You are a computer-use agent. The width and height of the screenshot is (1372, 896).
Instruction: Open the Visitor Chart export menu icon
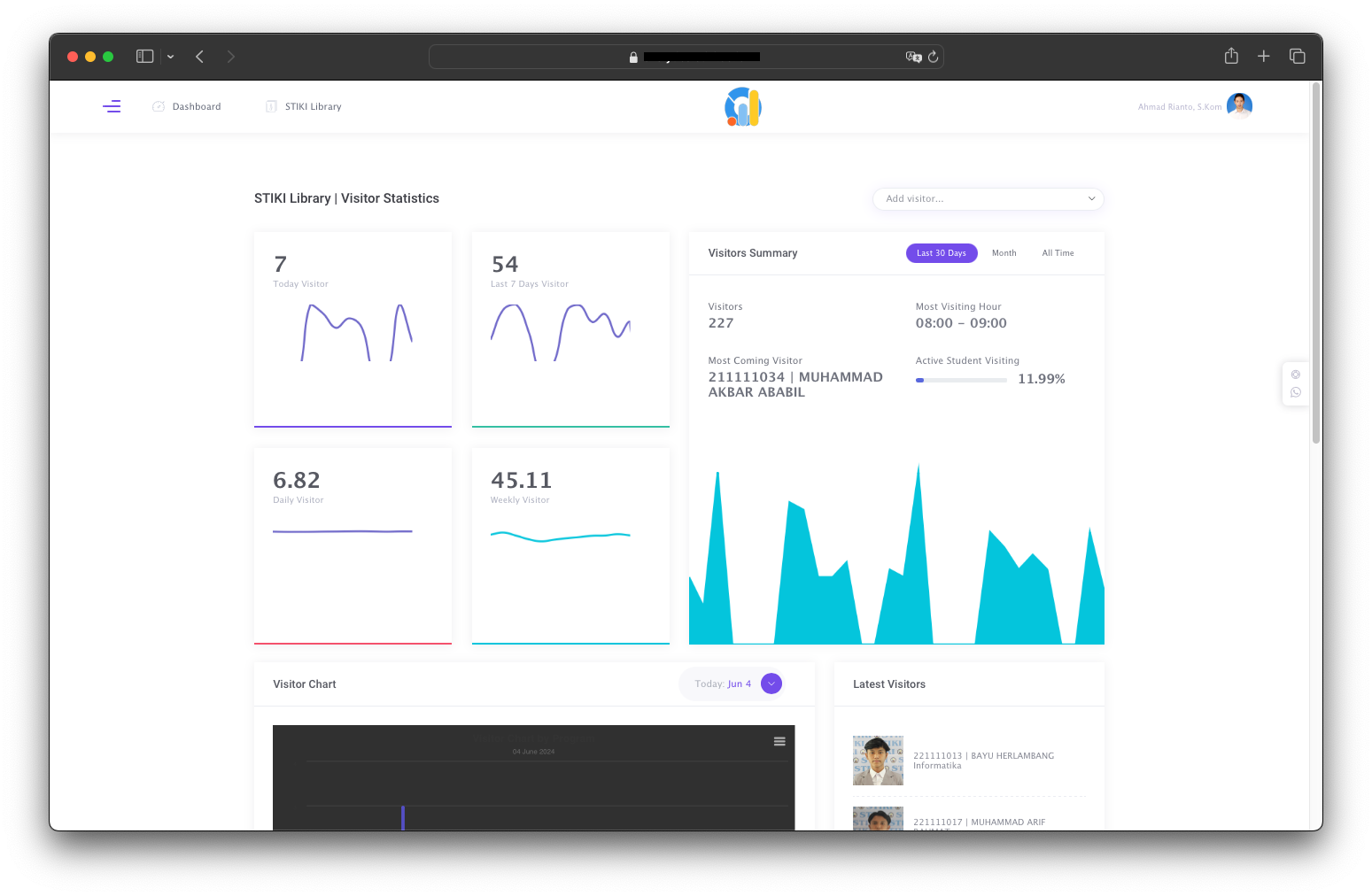pos(779,741)
